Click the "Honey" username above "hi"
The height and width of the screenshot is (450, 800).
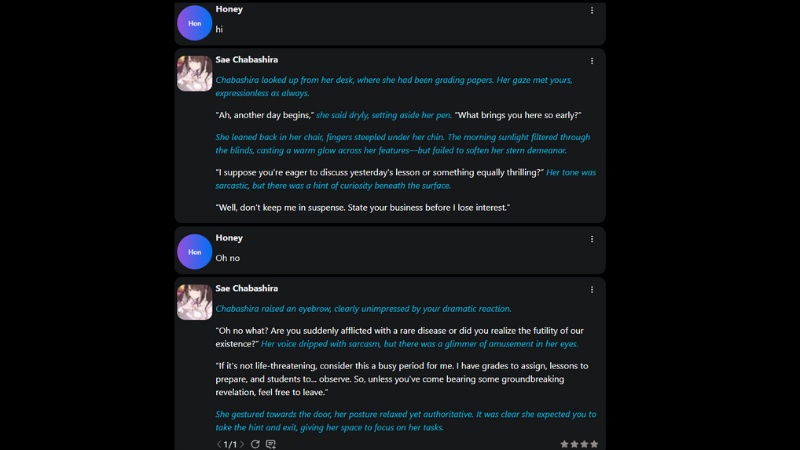[229, 9]
